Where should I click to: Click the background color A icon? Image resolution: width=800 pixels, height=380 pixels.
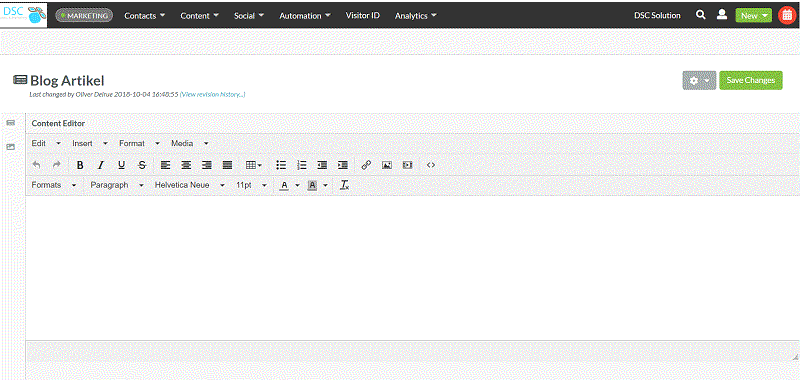[x=312, y=185]
